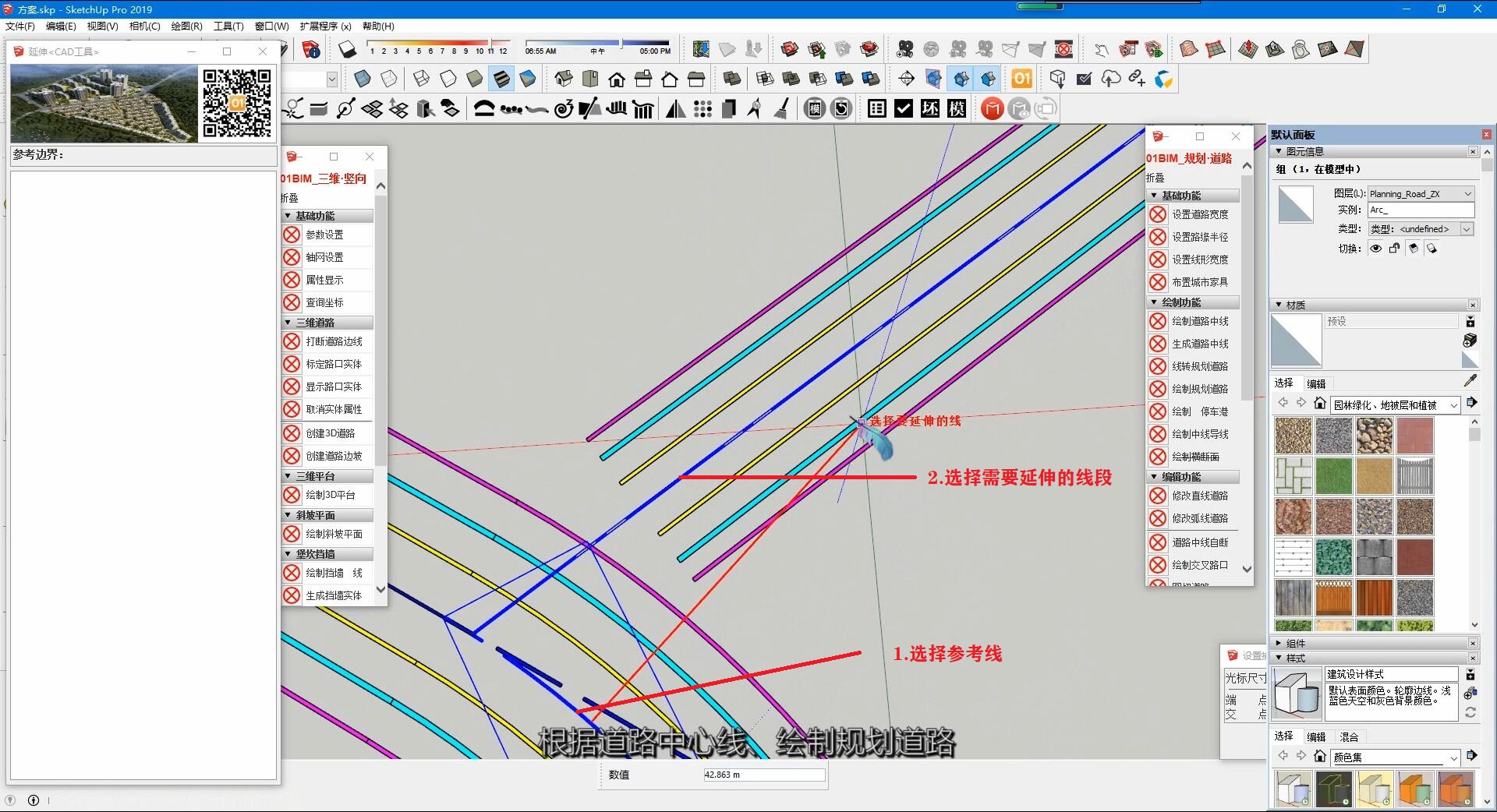Switch to Iso view icon
The image size is (1497, 812).
(564, 79)
